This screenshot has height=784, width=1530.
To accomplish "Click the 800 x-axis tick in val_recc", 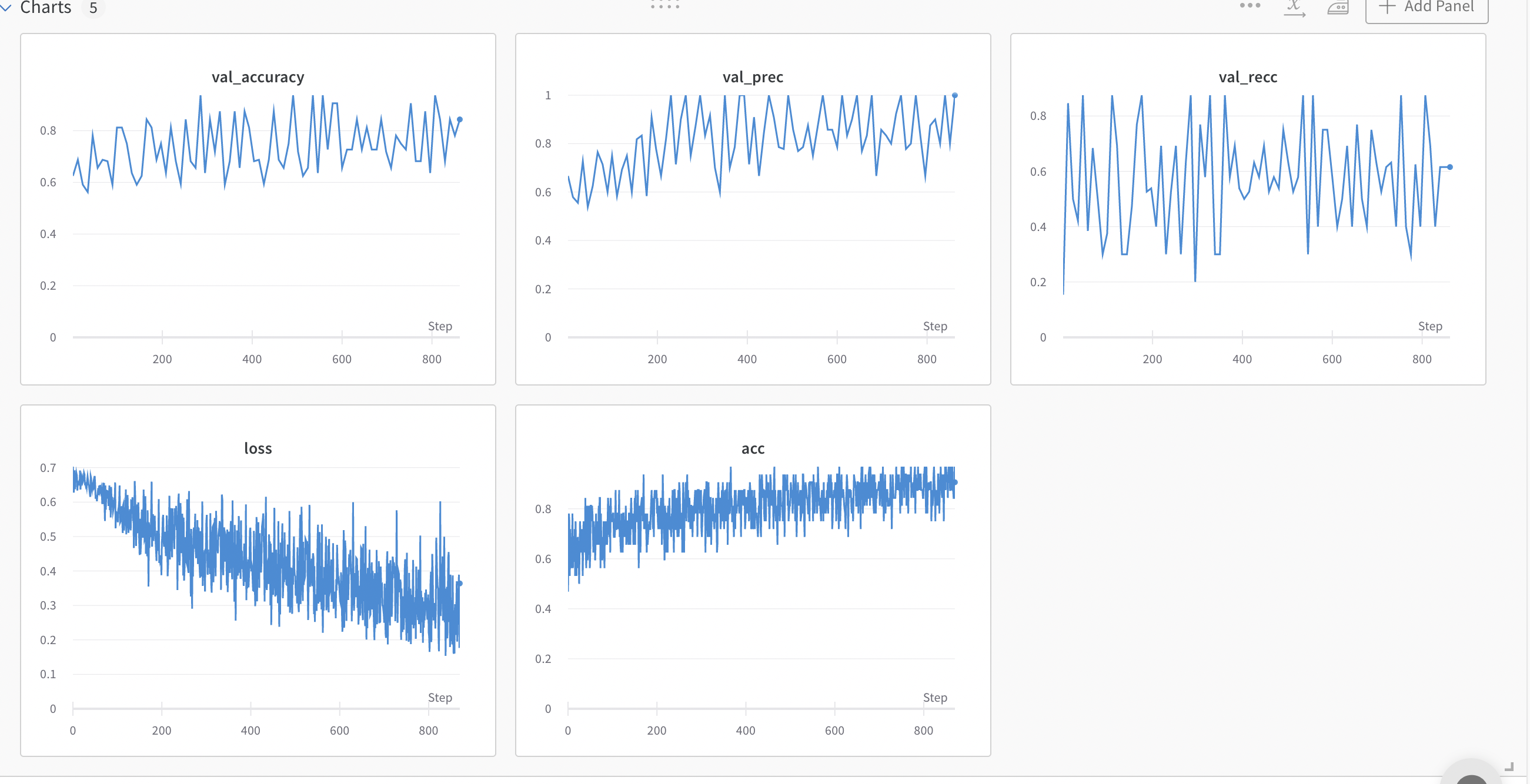I will [x=1422, y=359].
